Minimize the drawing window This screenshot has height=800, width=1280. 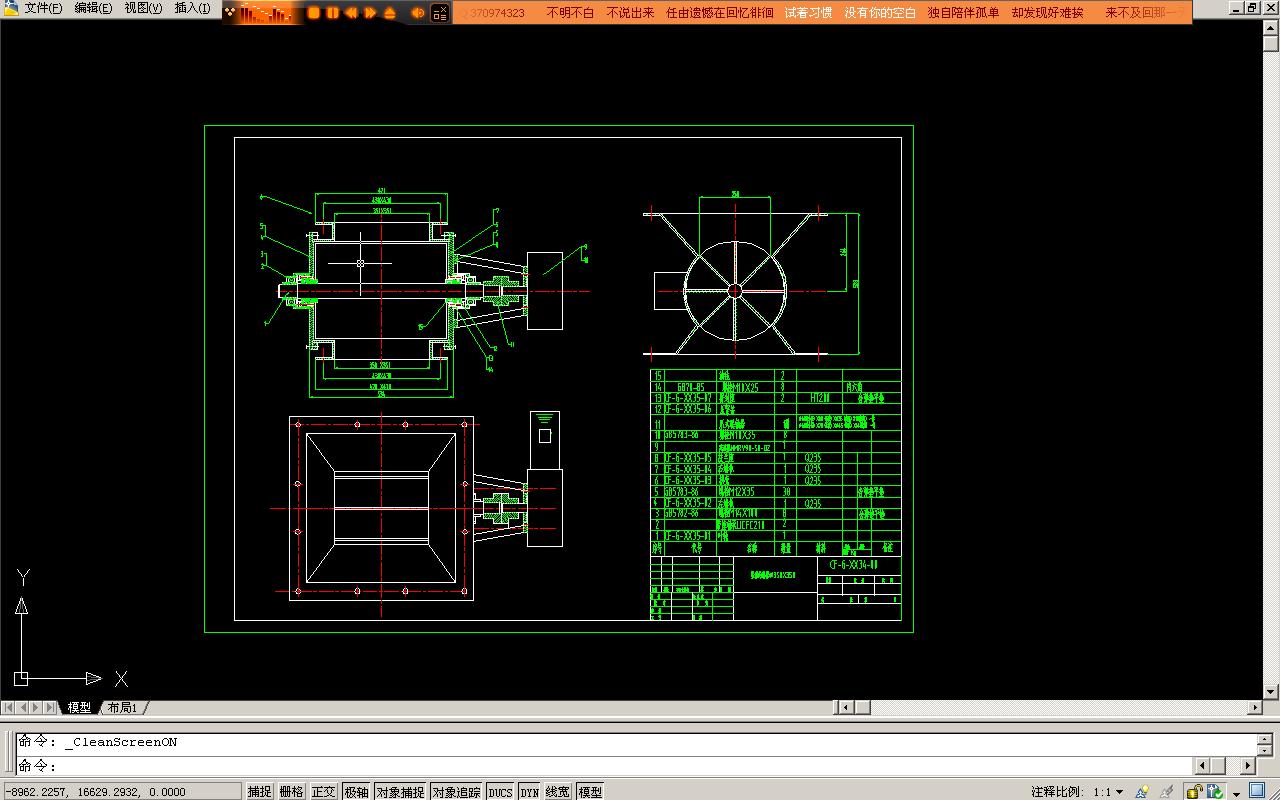point(1237,7)
